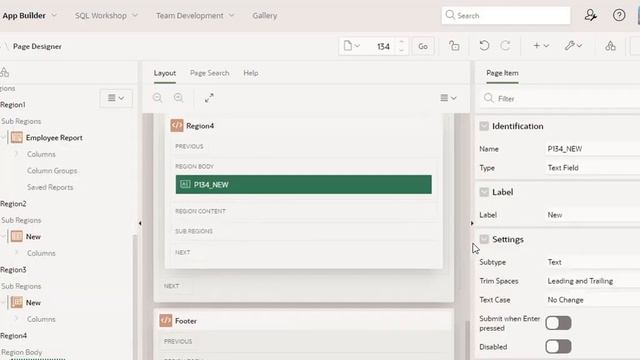Click the Region4 code icon in layout
This screenshot has height=360, width=640.
tap(177, 125)
